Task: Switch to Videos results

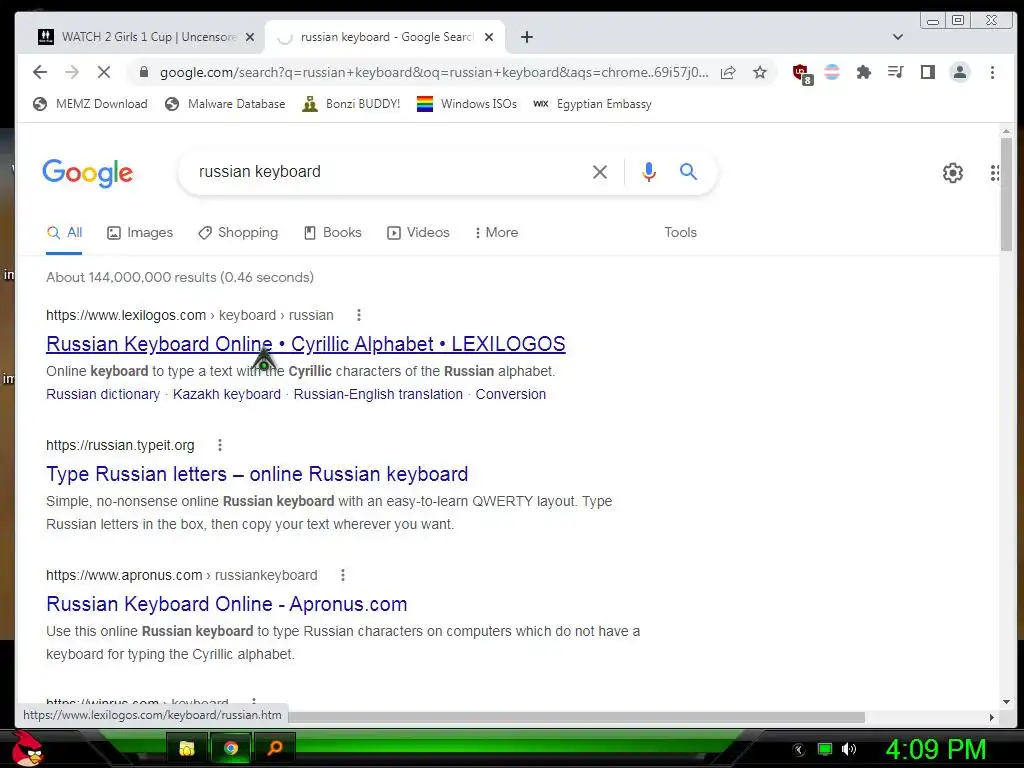Action: (x=419, y=232)
